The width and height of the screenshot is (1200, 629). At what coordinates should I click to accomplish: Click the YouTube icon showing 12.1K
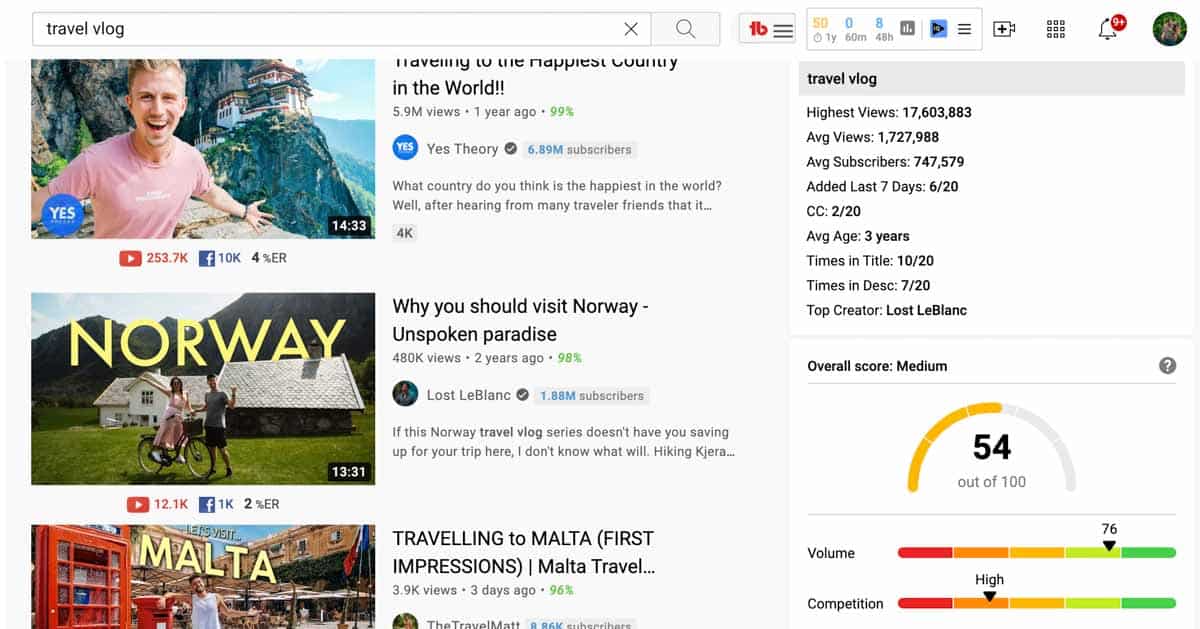click(x=137, y=505)
